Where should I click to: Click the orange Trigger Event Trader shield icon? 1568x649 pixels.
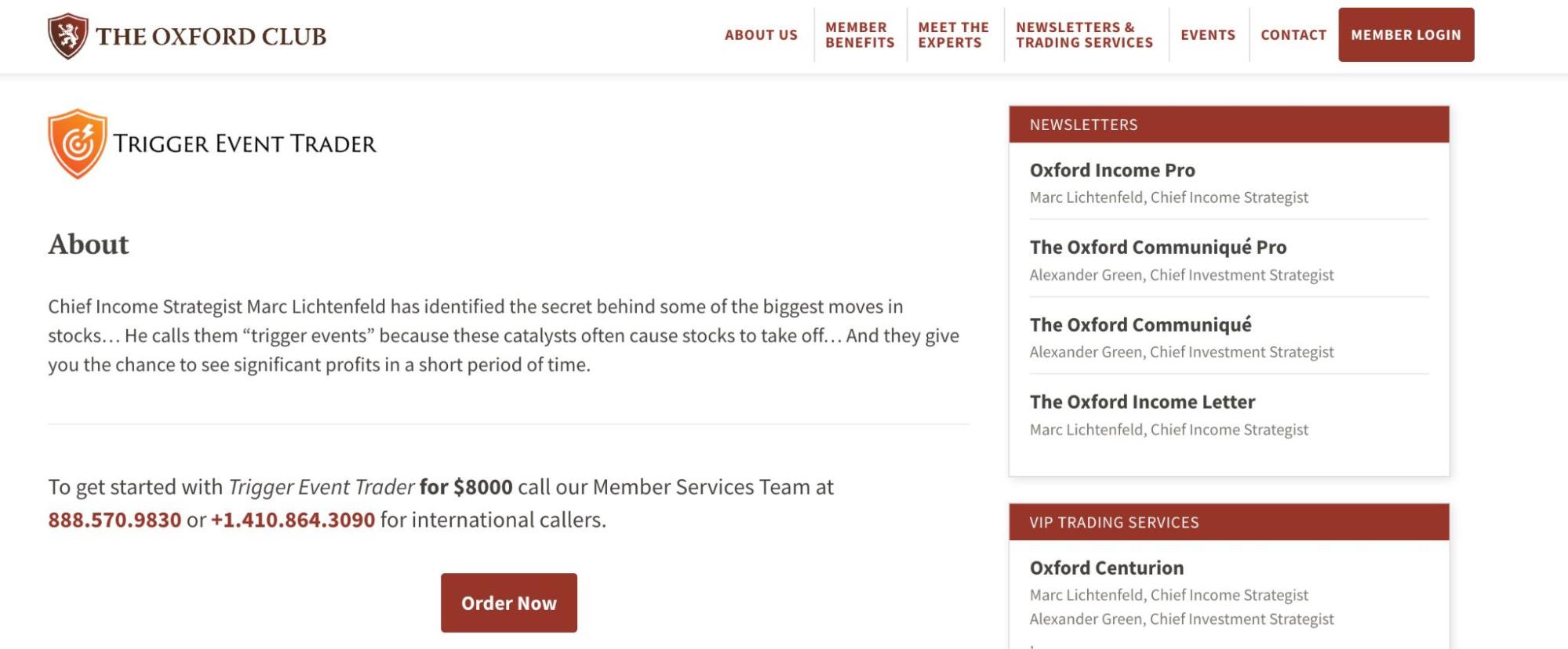pos(77,143)
